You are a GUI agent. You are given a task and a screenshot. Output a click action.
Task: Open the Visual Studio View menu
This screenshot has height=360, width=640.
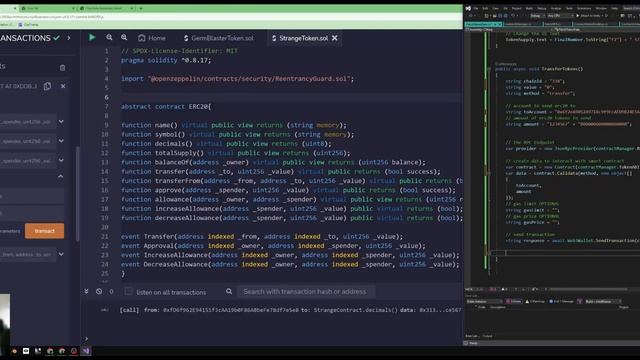click(496, 8)
